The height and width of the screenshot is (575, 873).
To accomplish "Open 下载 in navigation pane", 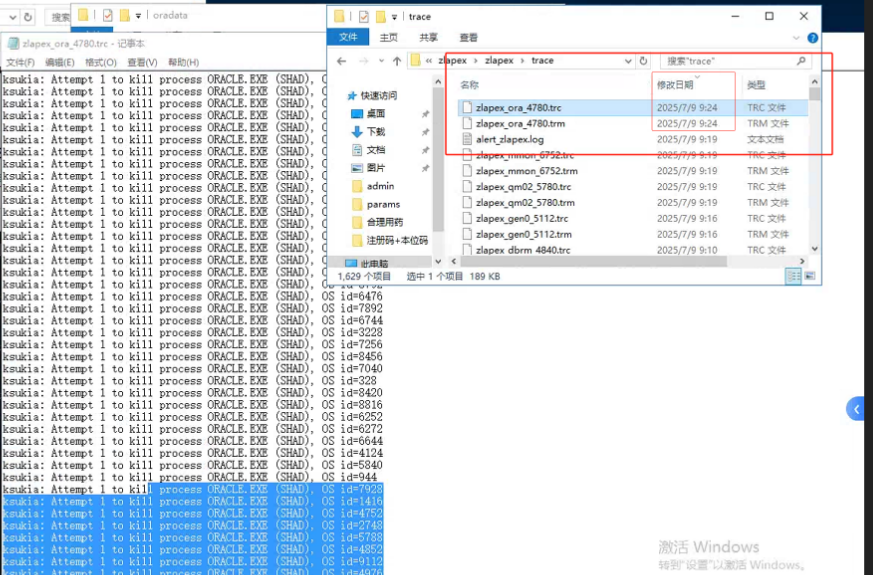I will (x=376, y=131).
